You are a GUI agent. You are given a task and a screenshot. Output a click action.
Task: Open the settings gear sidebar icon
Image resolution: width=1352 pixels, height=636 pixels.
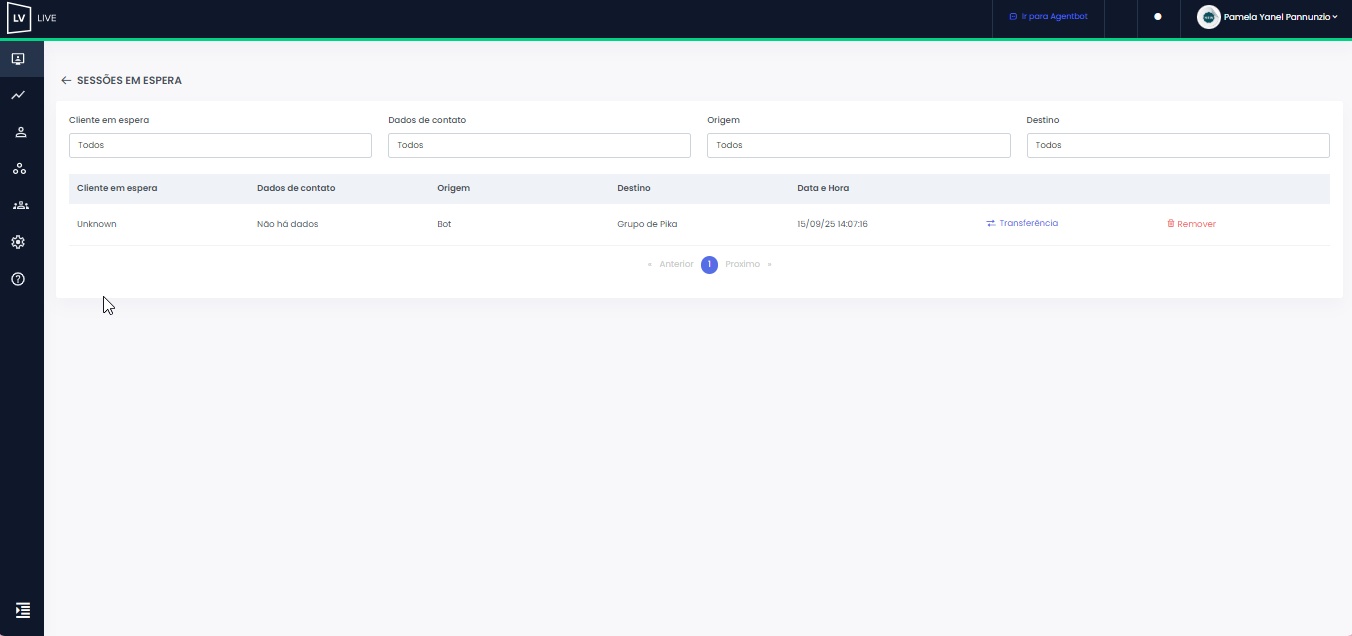(x=18, y=242)
